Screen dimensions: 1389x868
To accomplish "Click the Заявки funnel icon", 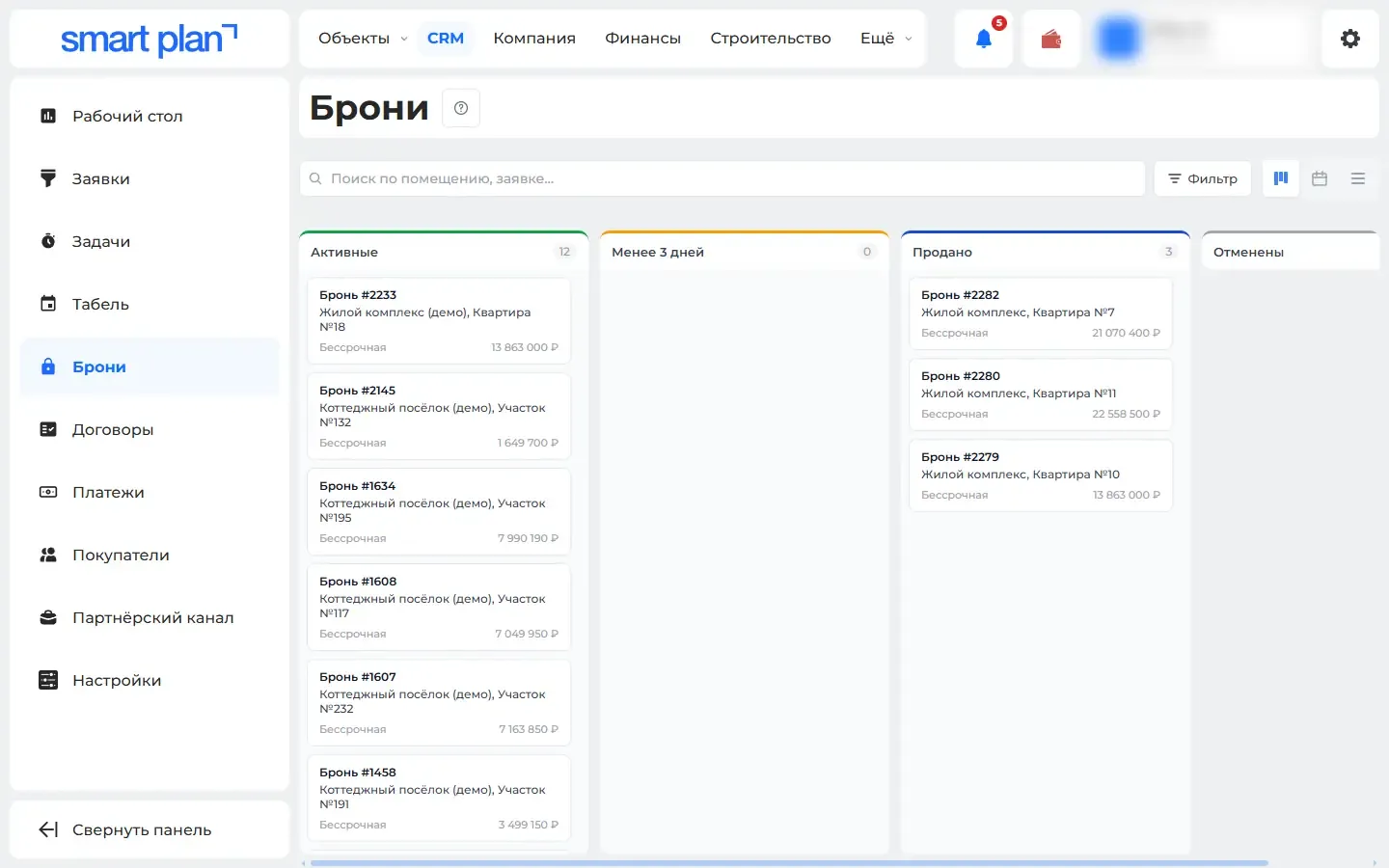I will click(x=48, y=178).
